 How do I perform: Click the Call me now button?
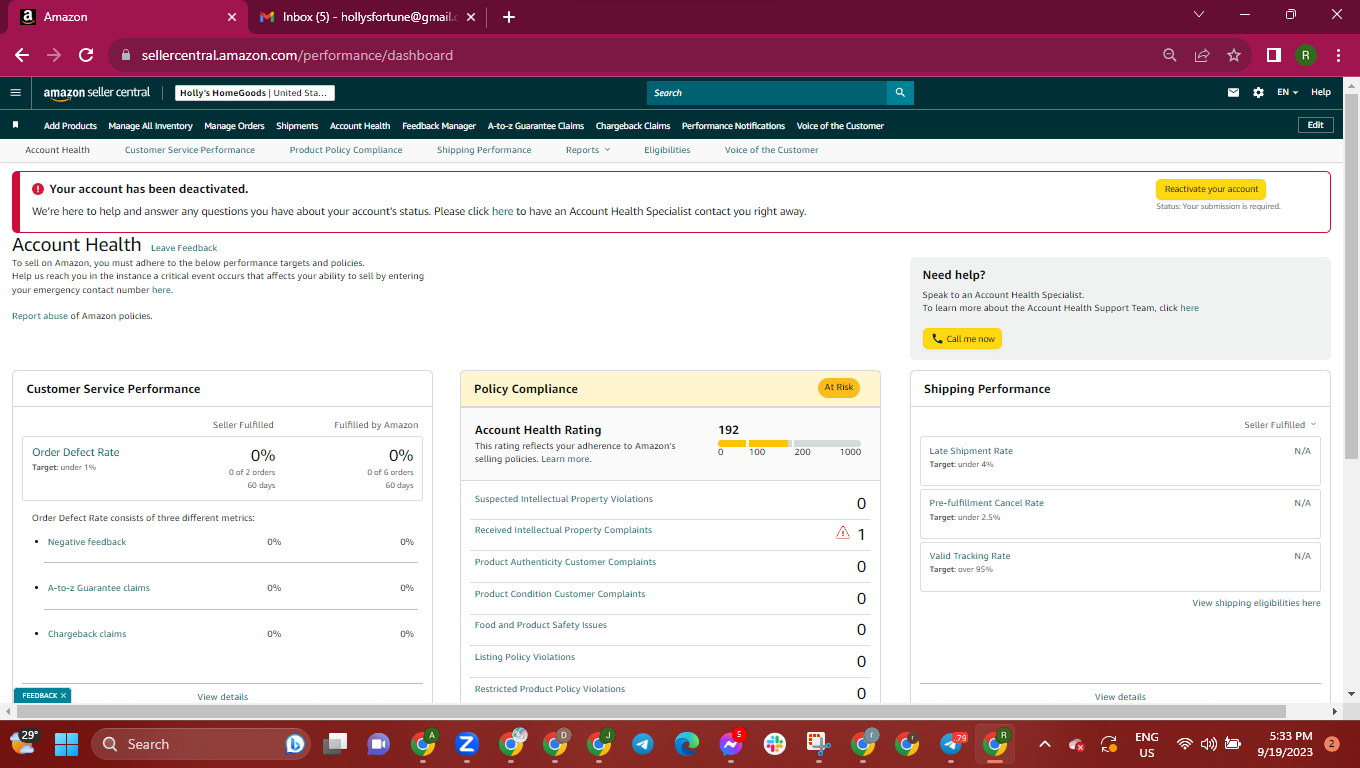pyautogui.click(x=962, y=339)
